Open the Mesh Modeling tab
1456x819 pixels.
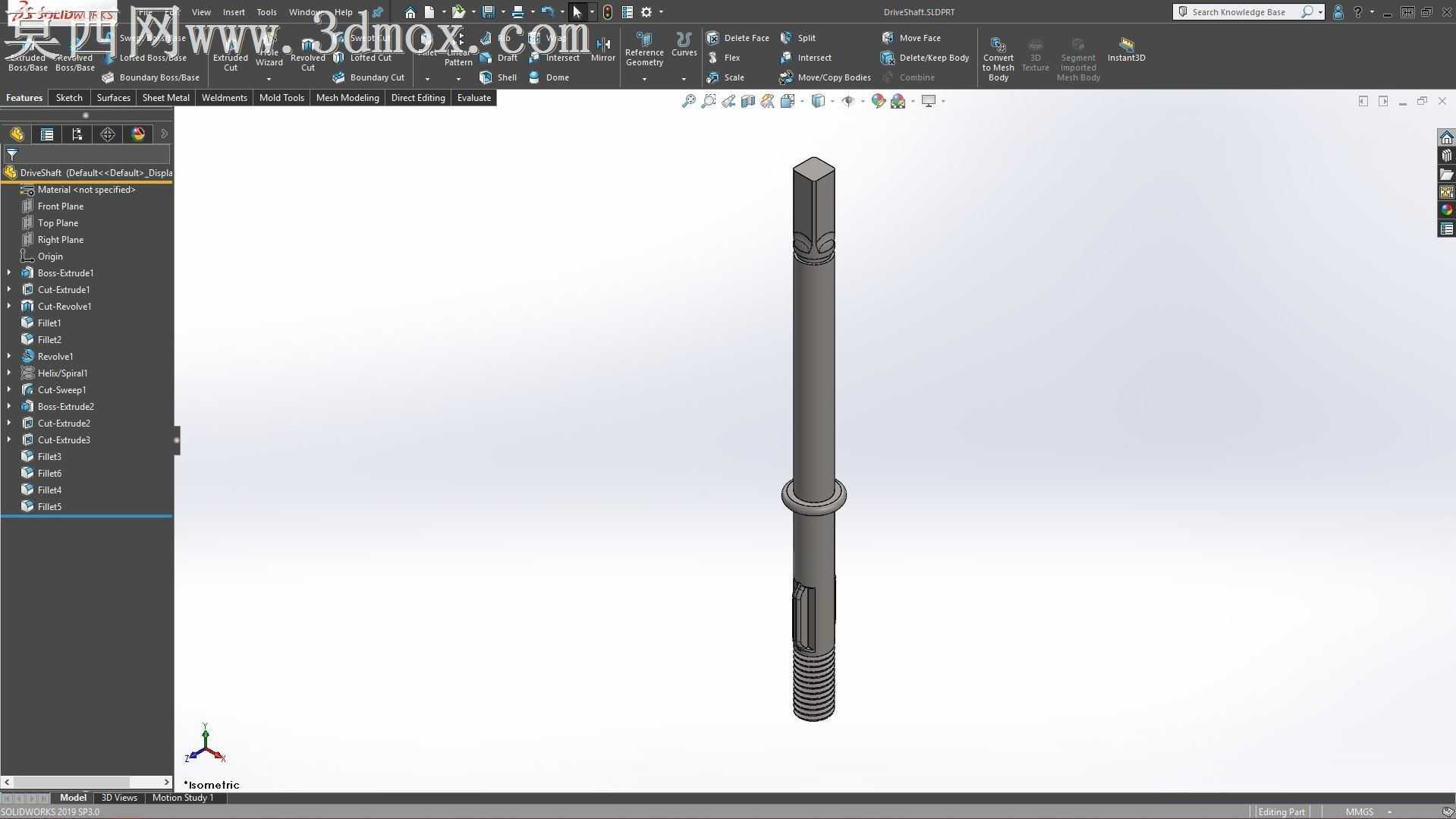[x=347, y=98]
